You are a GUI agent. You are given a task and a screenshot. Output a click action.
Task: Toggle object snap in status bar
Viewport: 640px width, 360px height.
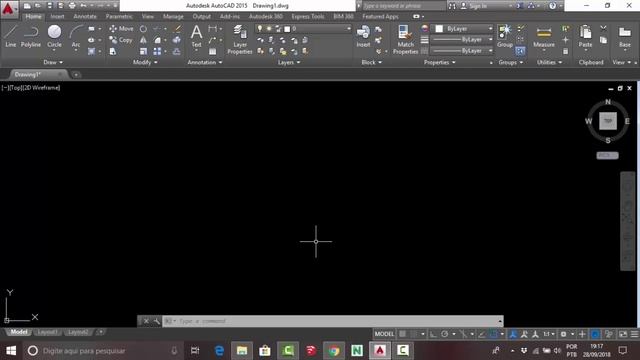click(493, 334)
